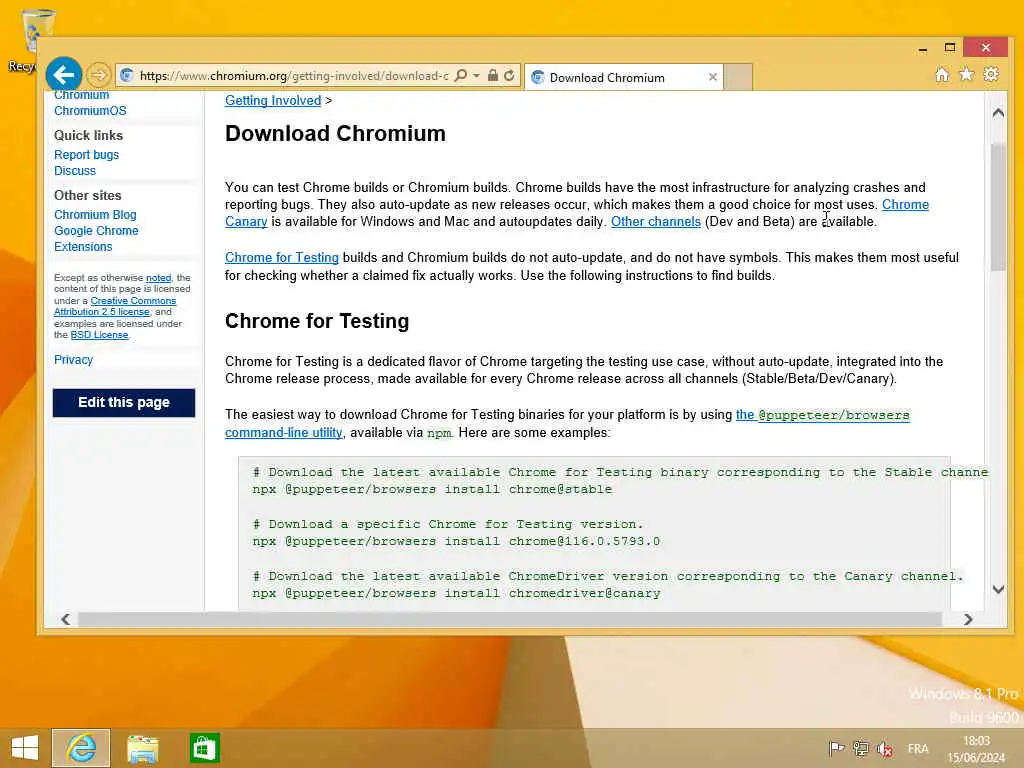Click the Internet Explorer taskbar icon
The image size is (1024, 768).
tap(81, 748)
